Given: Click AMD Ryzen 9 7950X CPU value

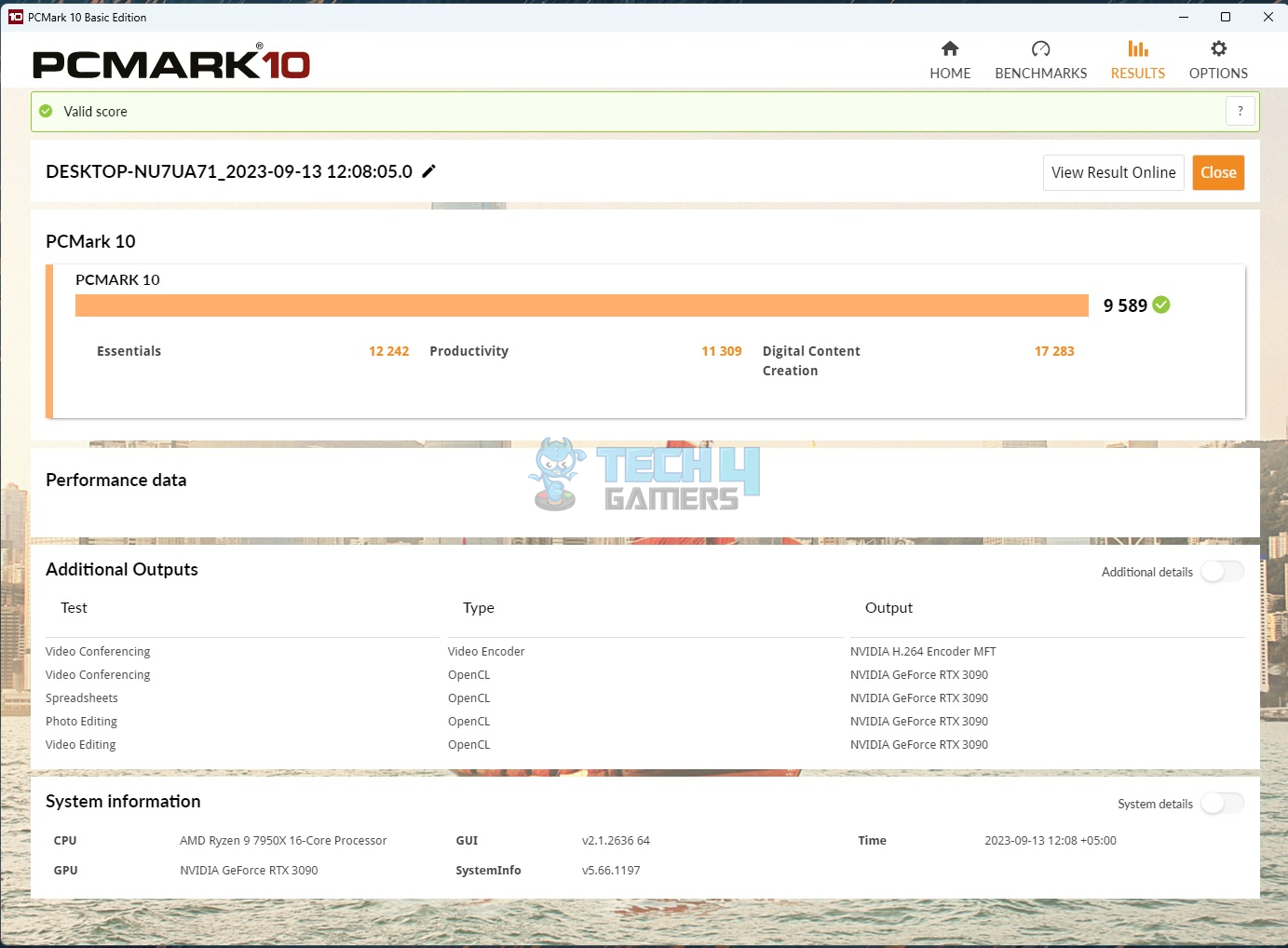Looking at the screenshot, I should 283,840.
